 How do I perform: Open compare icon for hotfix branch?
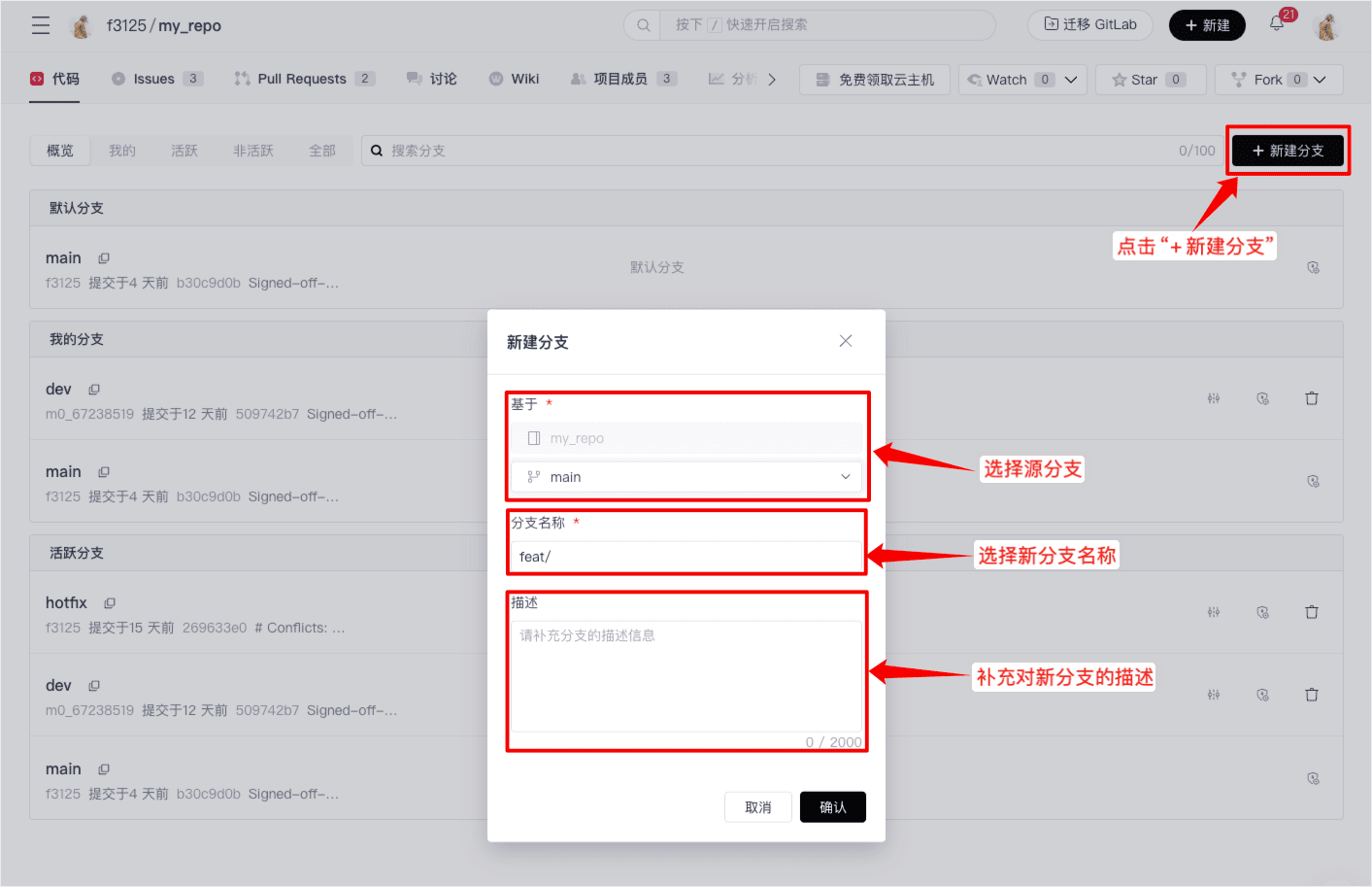pyautogui.click(x=1214, y=612)
